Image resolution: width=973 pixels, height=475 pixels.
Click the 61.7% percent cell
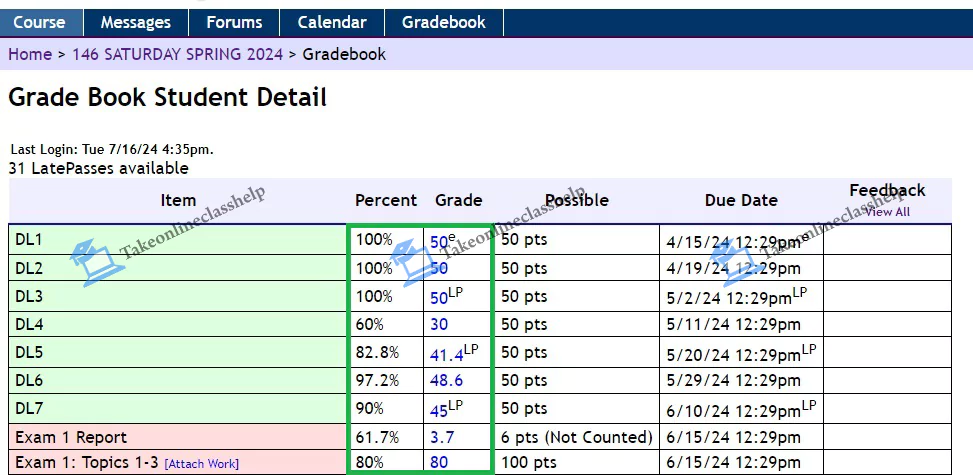coord(385,437)
